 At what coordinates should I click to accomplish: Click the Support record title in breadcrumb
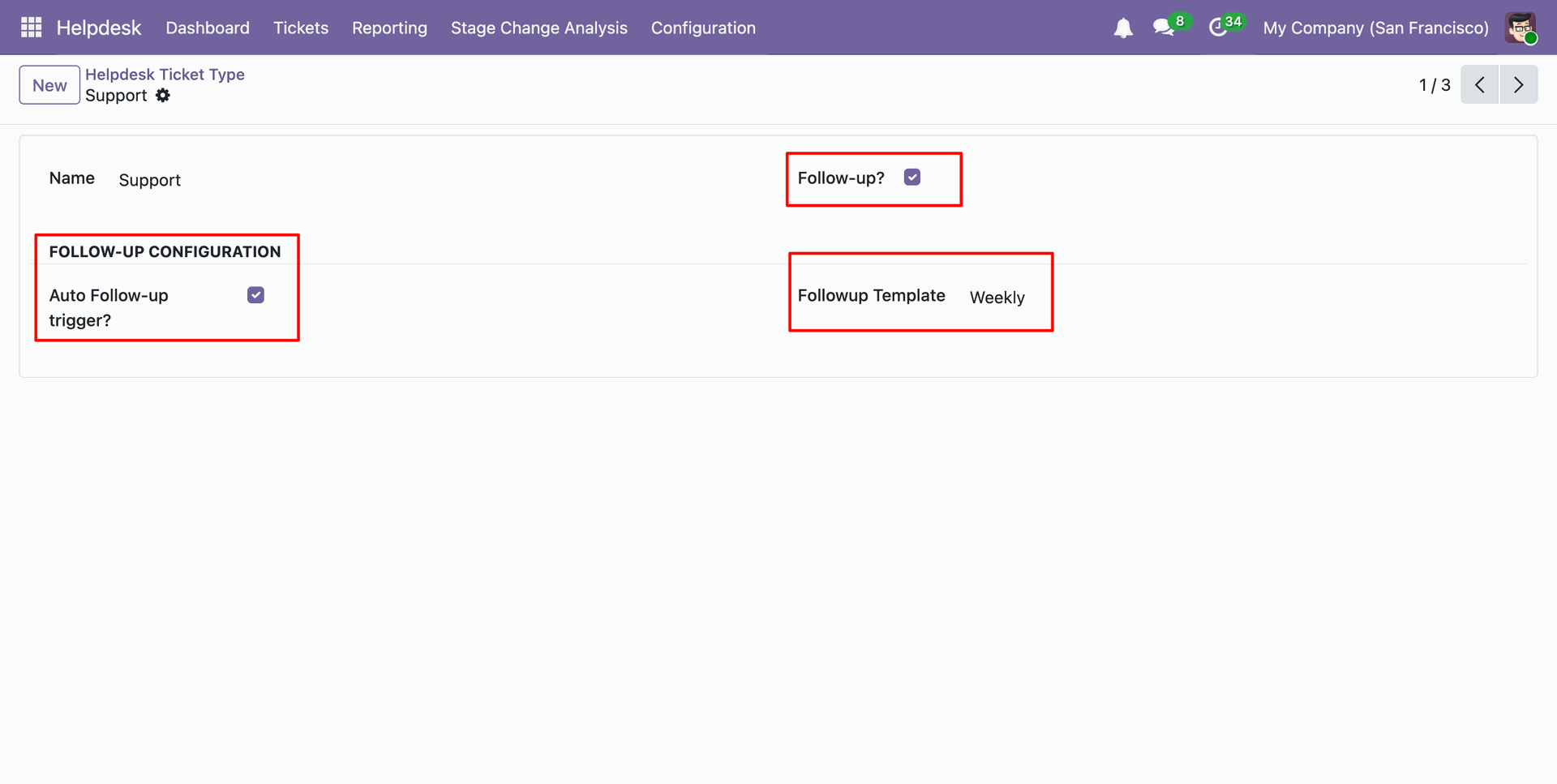116,96
